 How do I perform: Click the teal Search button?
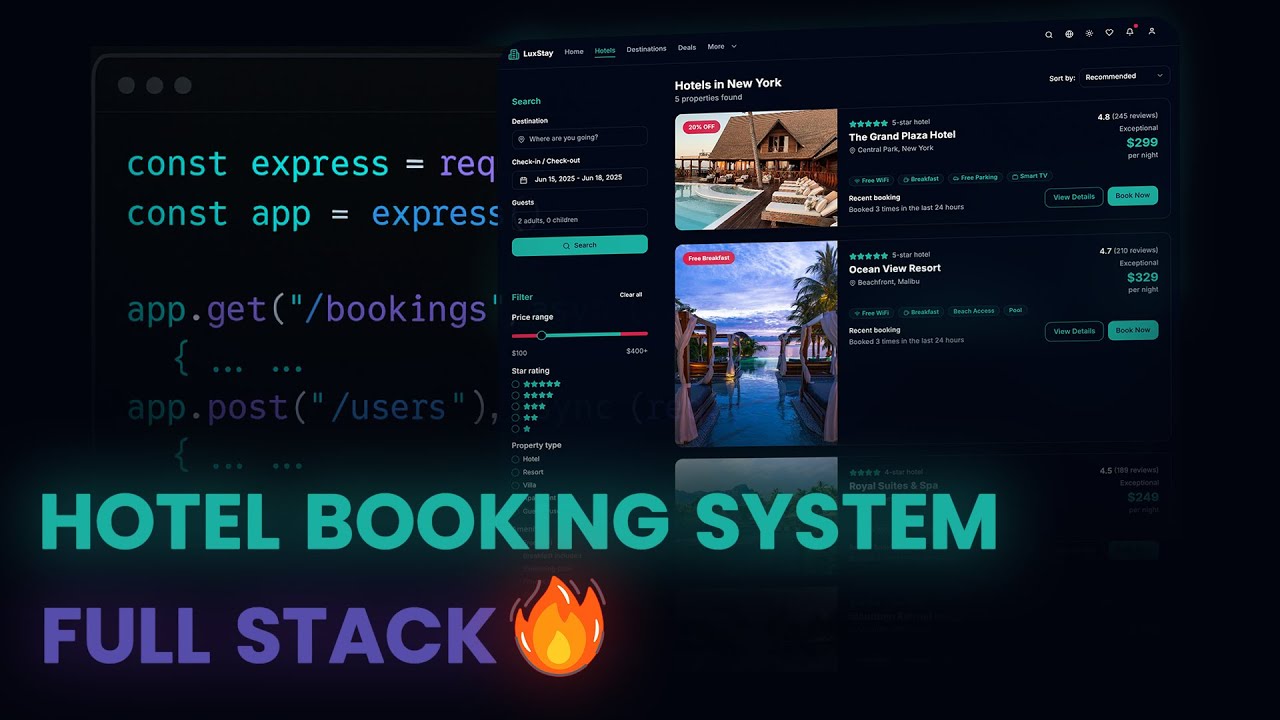(579, 245)
